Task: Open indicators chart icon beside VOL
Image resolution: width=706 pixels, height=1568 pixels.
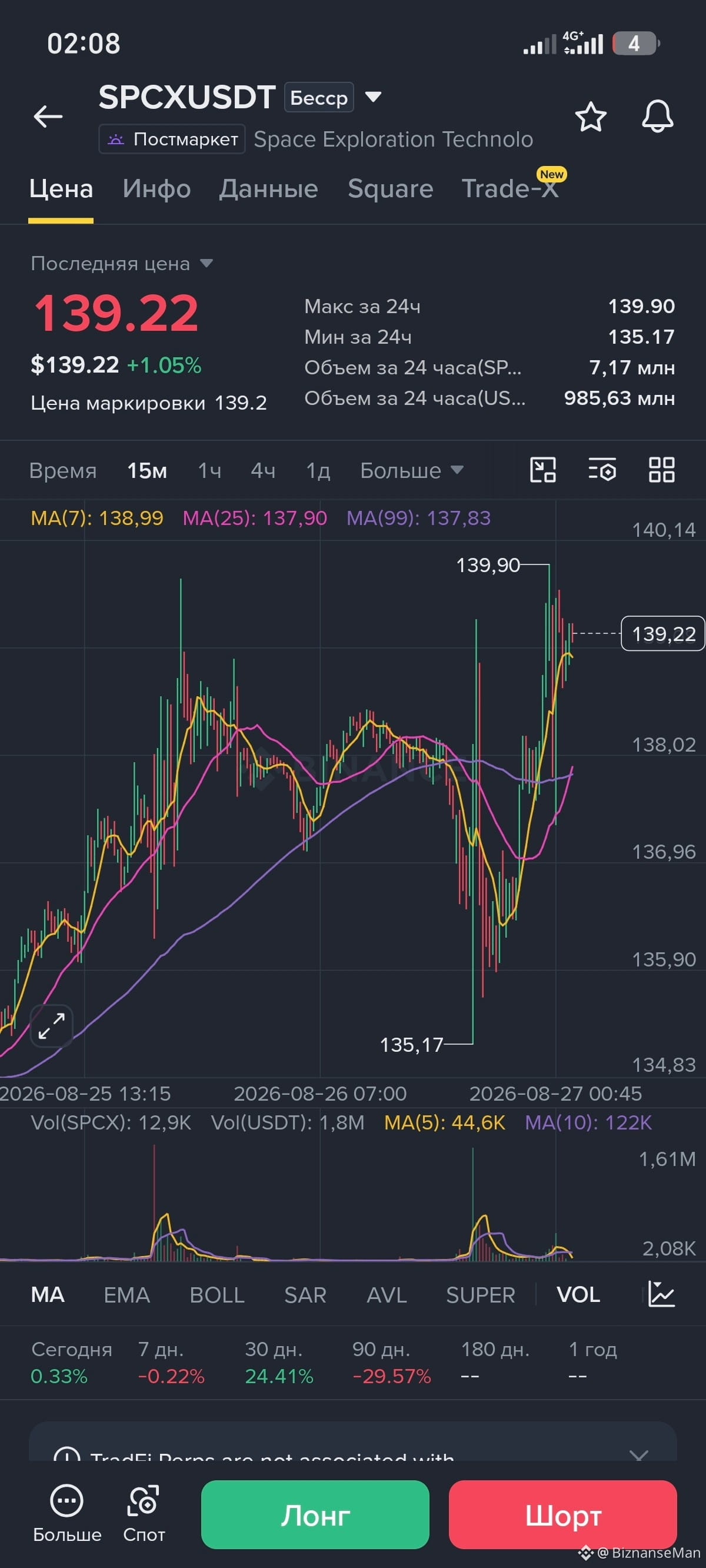Action: [x=661, y=1294]
